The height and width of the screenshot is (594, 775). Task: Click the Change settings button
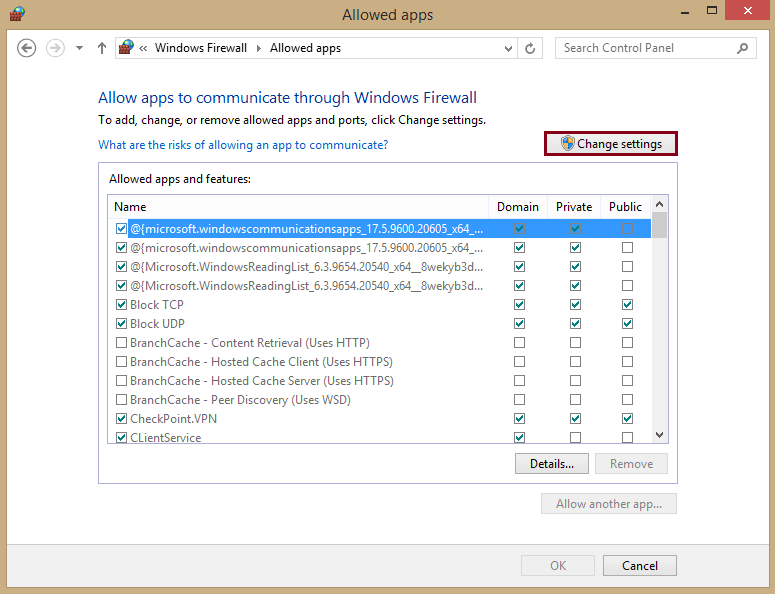click(610, 144)
